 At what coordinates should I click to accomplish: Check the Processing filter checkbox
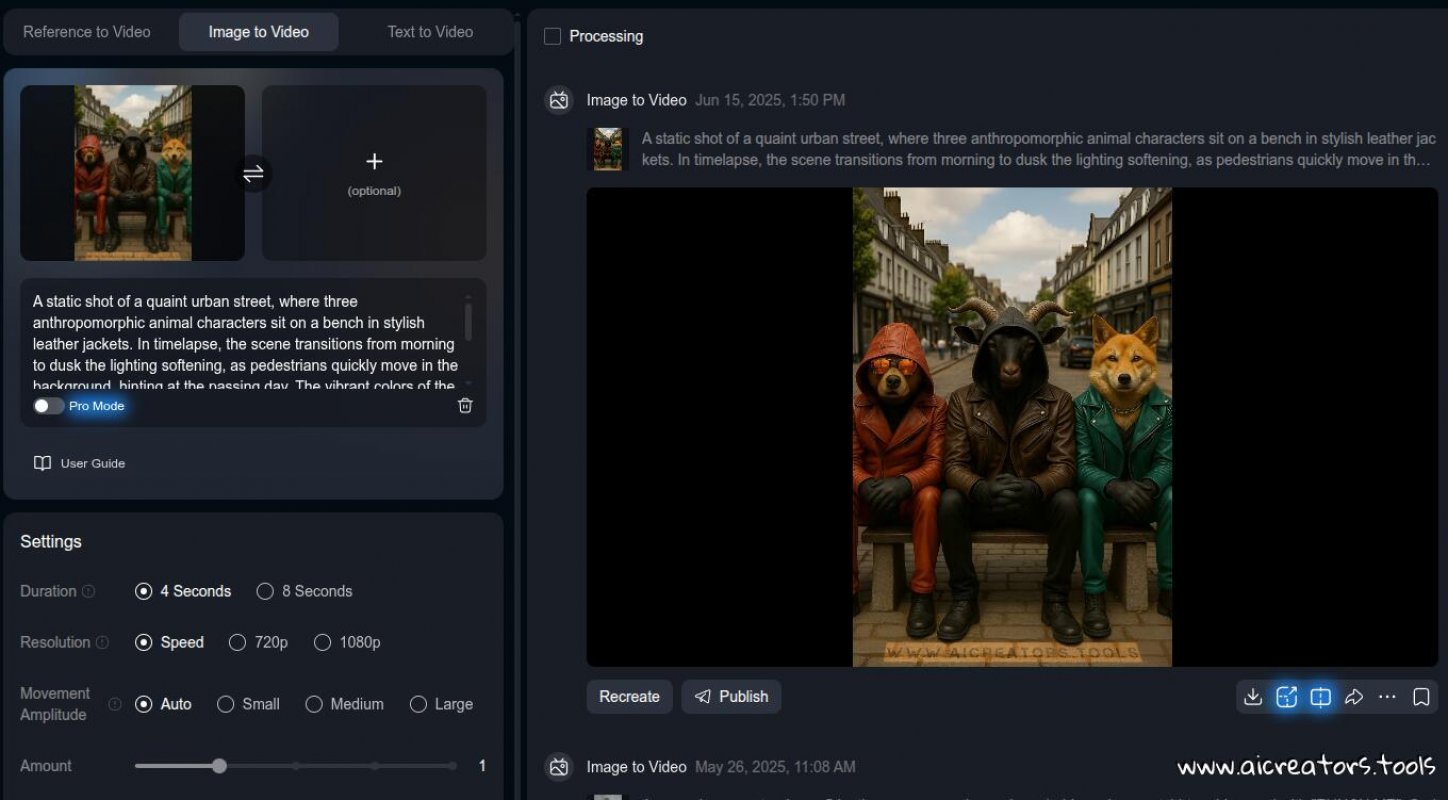552,36
